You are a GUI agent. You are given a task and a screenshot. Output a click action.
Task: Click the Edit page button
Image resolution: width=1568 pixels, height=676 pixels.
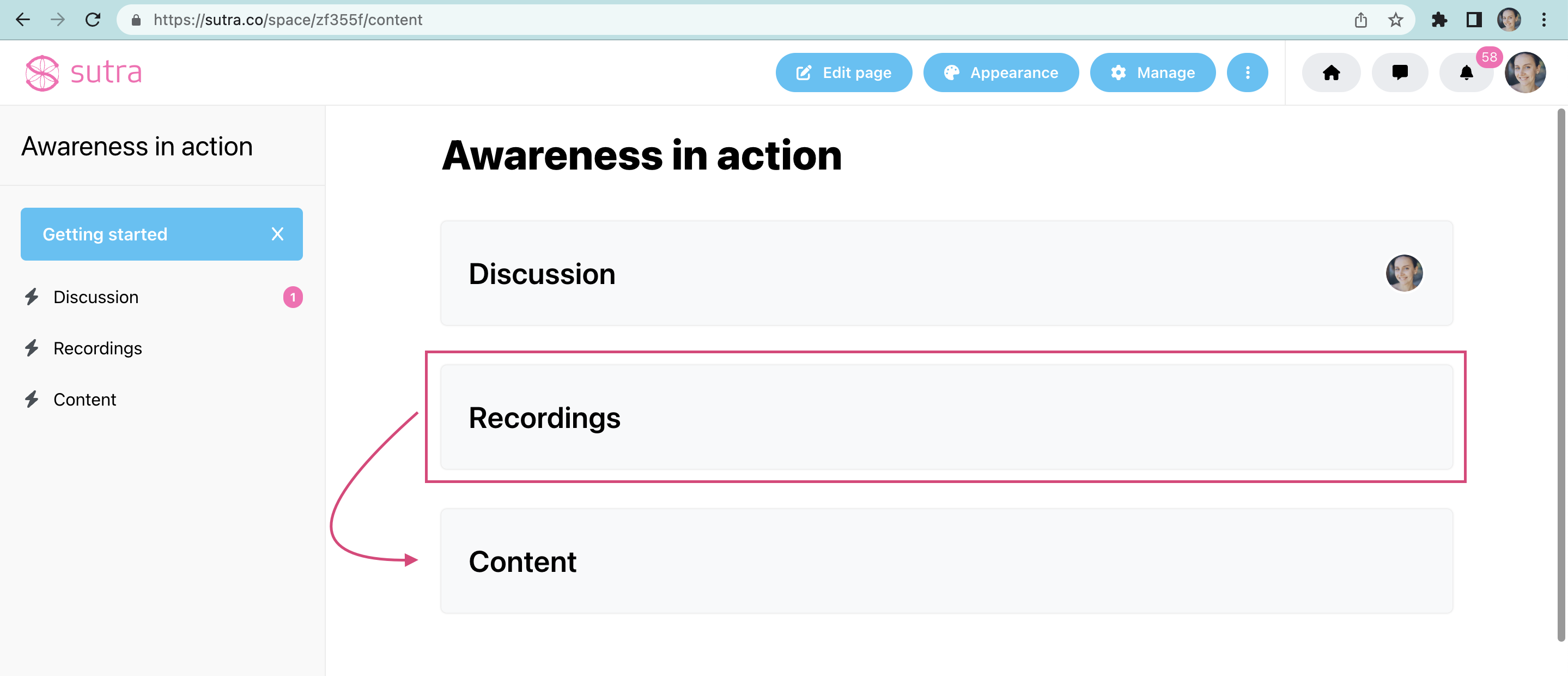(843, 73)
